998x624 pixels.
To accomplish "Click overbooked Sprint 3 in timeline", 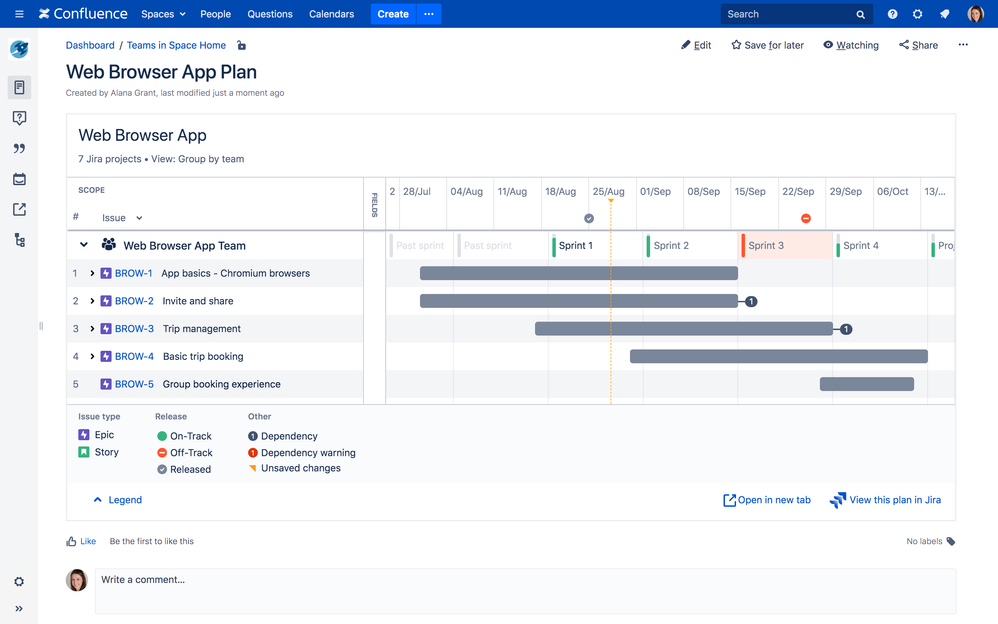I will (x=787, y=246).
